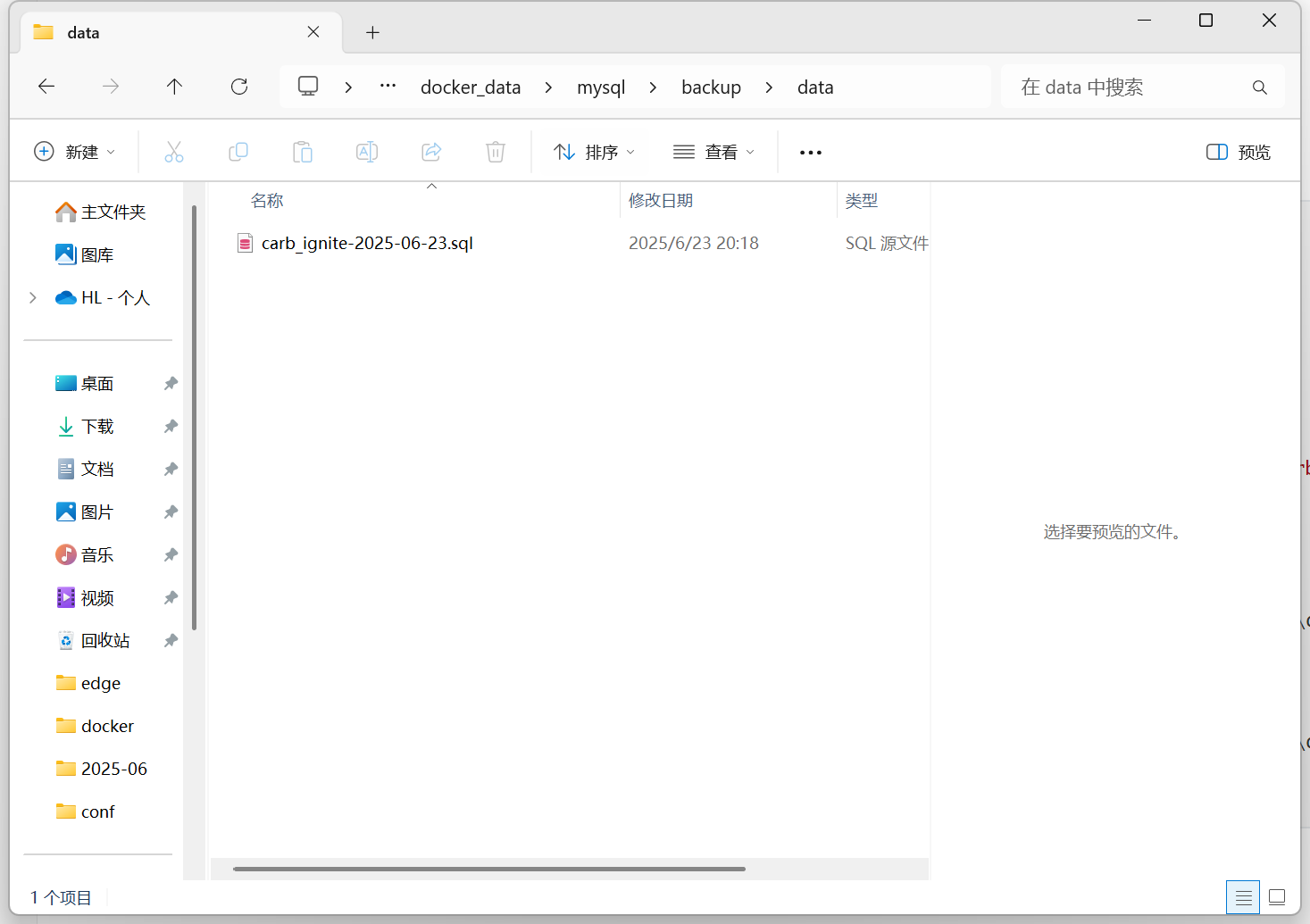Viewport: 1310px width, 924px height.
Task: Toggle the 预览 preview pane
Action: [1238, 153]
